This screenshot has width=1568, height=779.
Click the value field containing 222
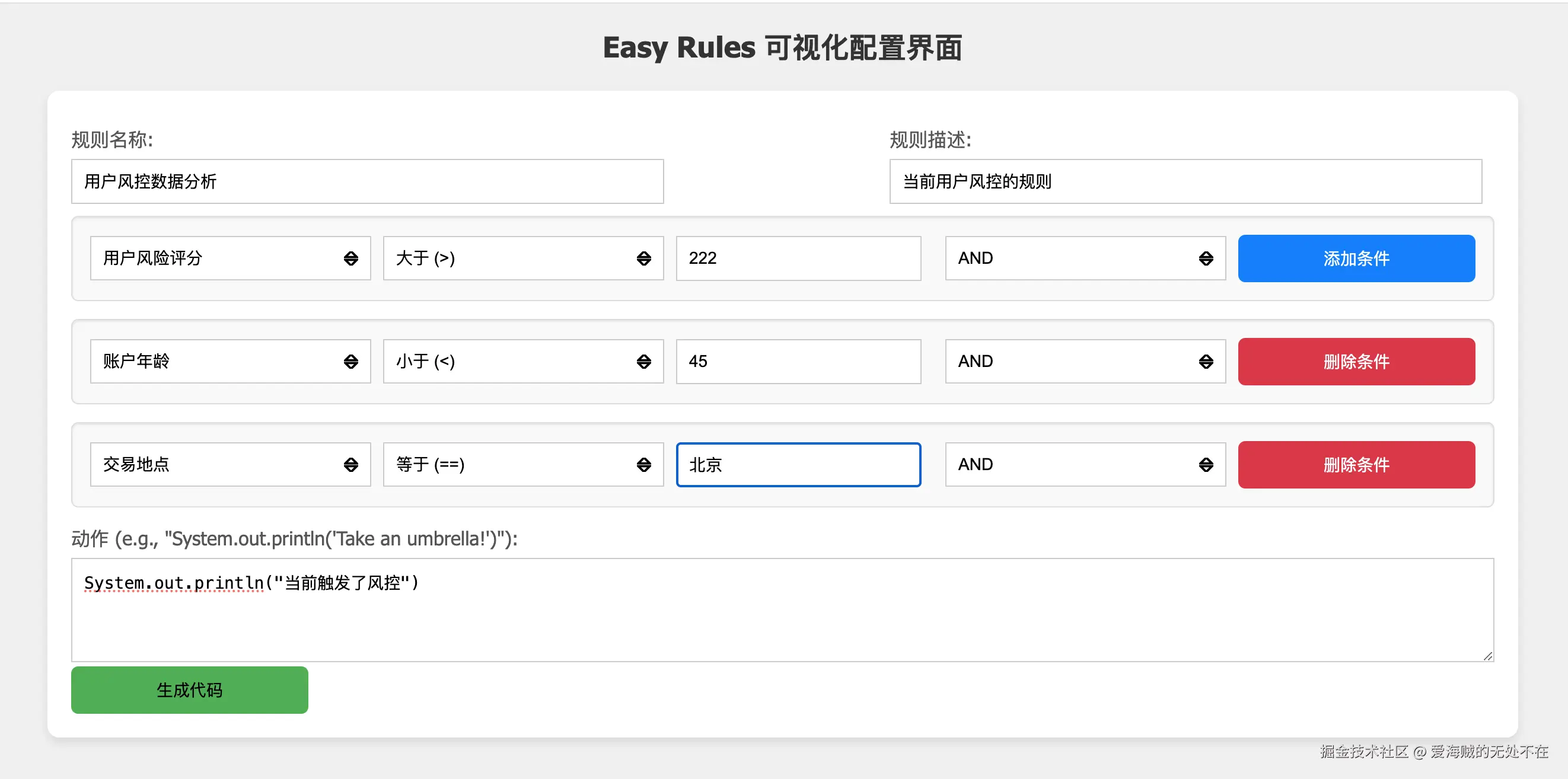point(798,258)
